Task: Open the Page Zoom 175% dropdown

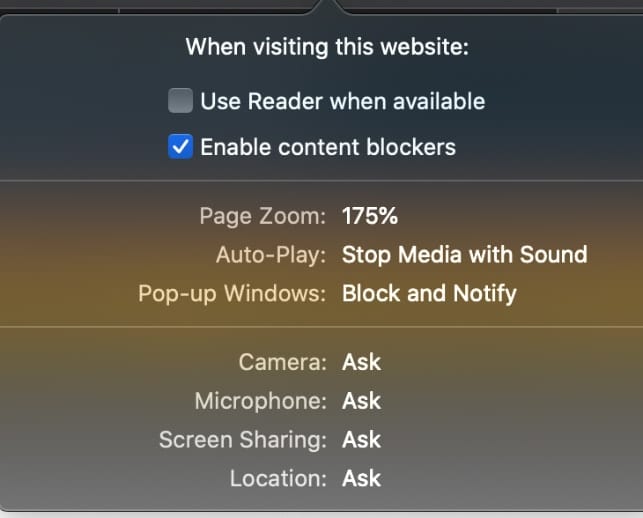Action: pyautogui.click(x=370, y=216)
